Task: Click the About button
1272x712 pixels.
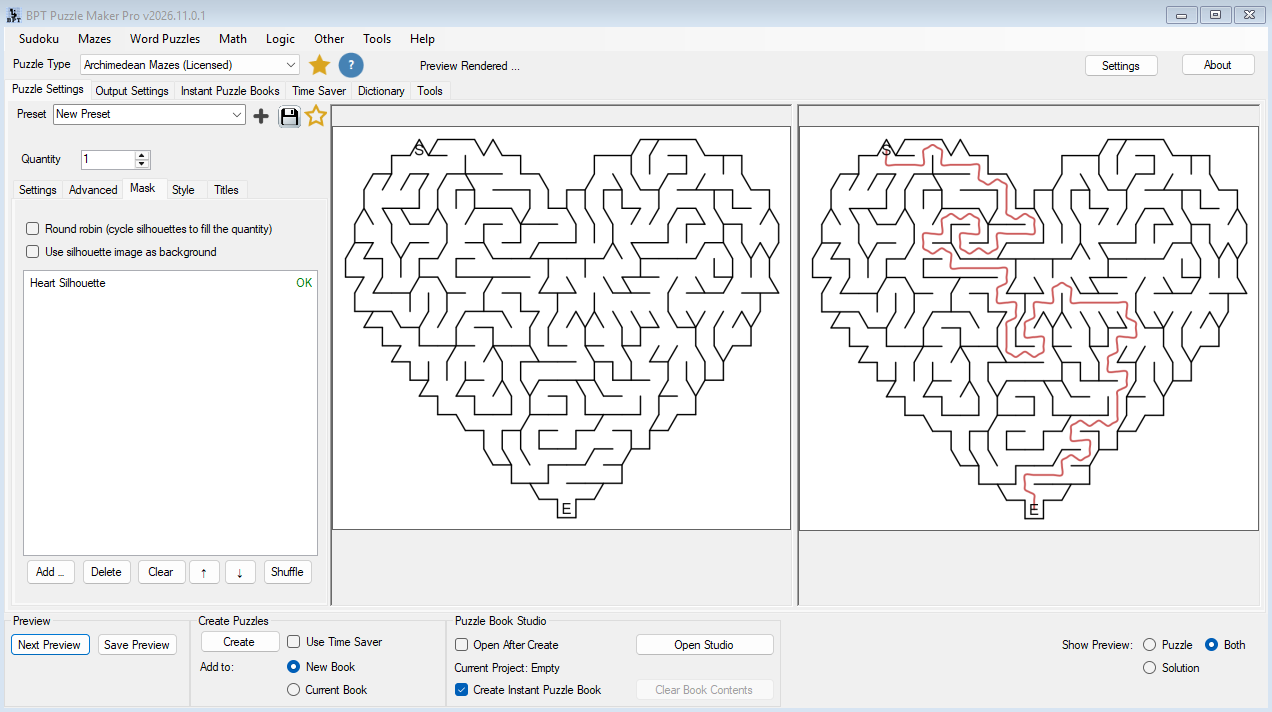Action: click(x=1218, y=64)
